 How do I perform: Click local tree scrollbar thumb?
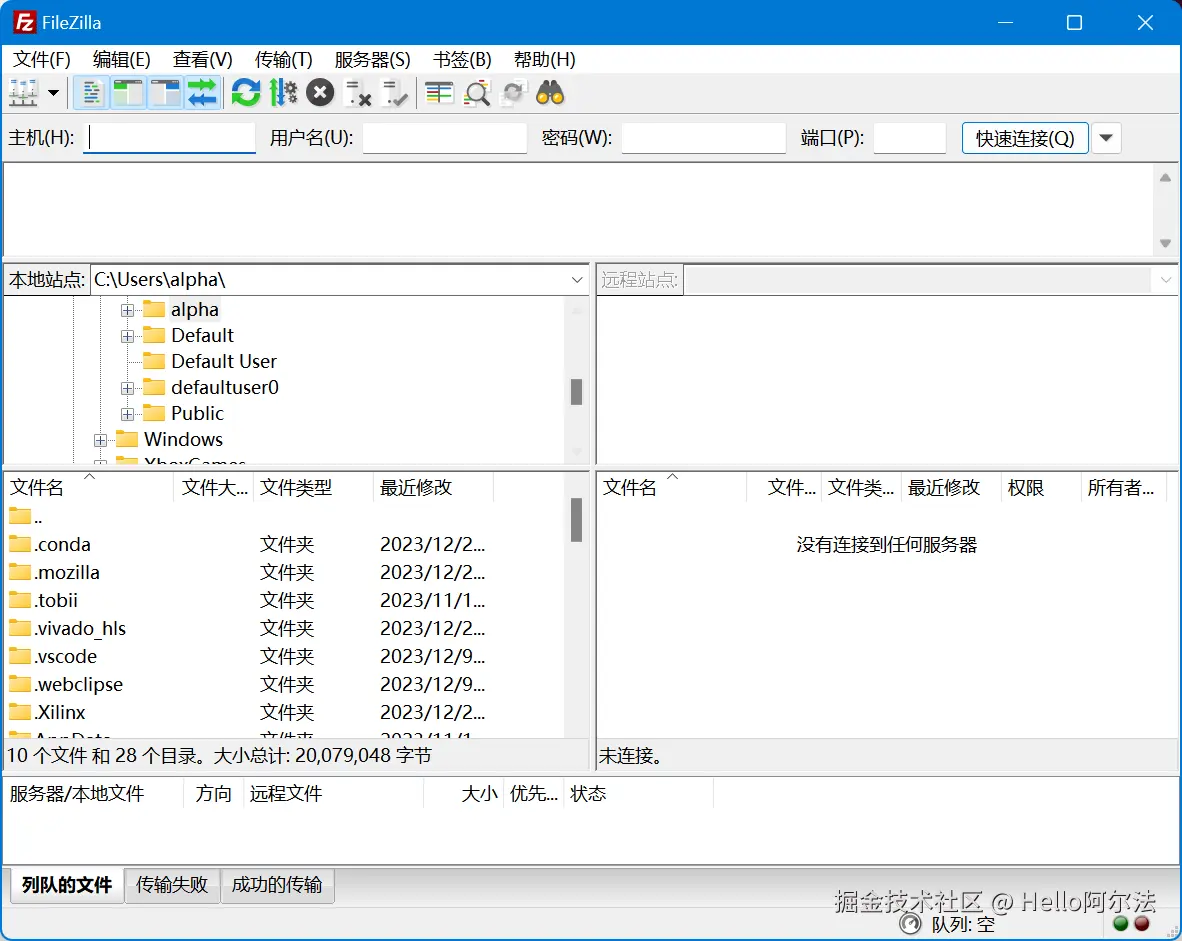click(x=577, y=391)
